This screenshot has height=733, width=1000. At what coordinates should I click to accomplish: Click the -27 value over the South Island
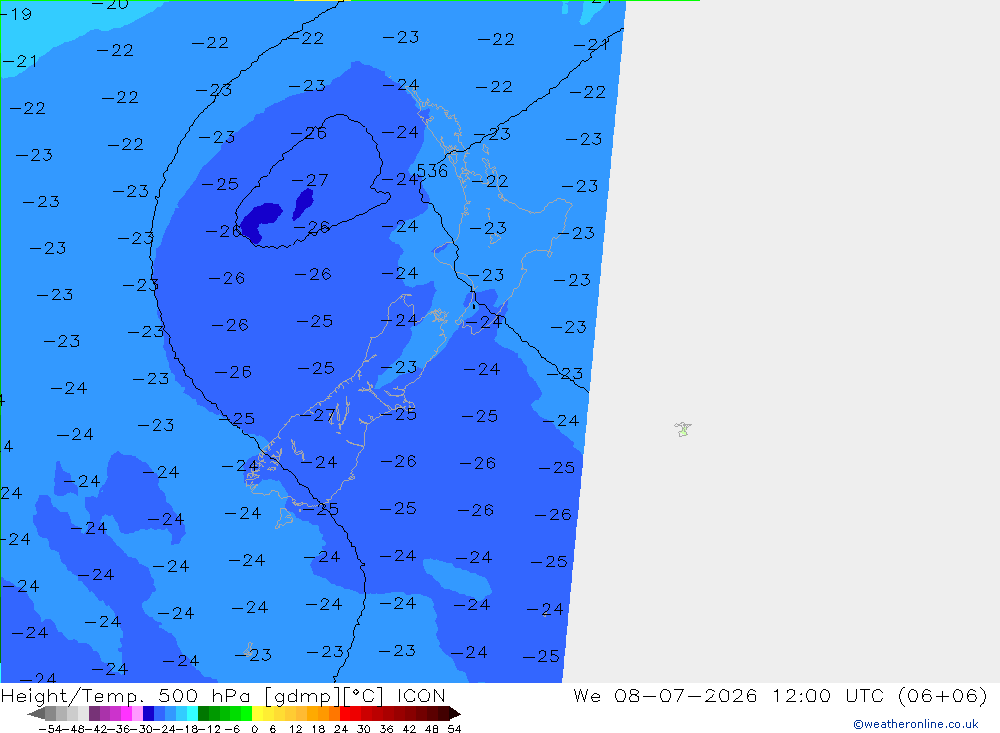click(318, 416)
